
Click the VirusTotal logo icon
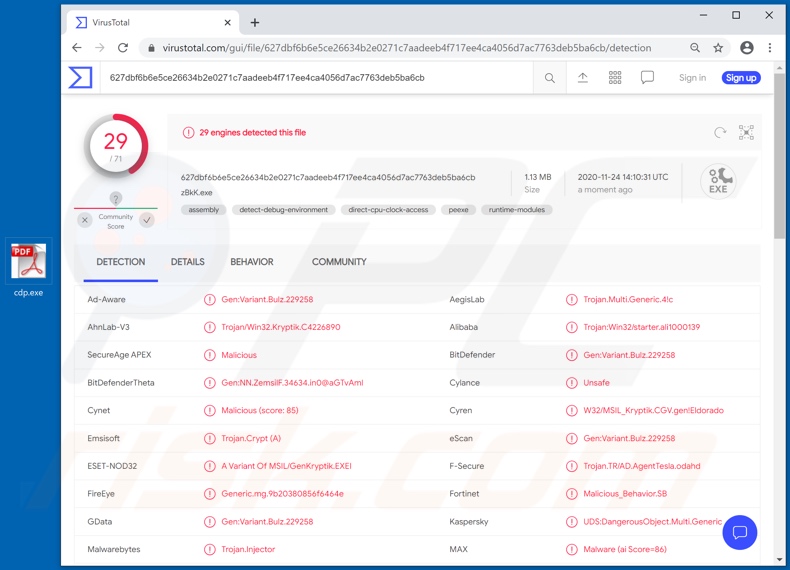pyautogui.click(x=81, y=78)
